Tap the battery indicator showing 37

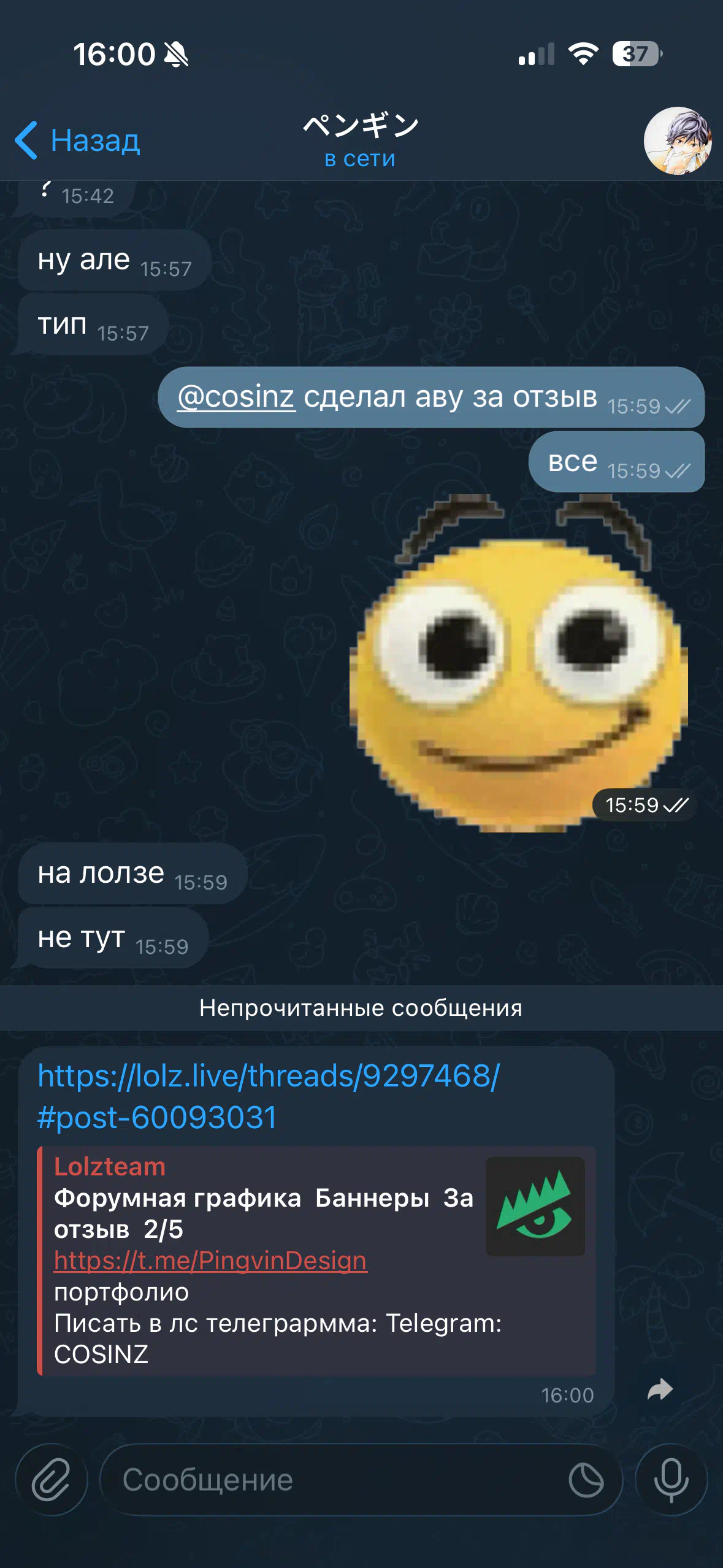coord(637,54)
